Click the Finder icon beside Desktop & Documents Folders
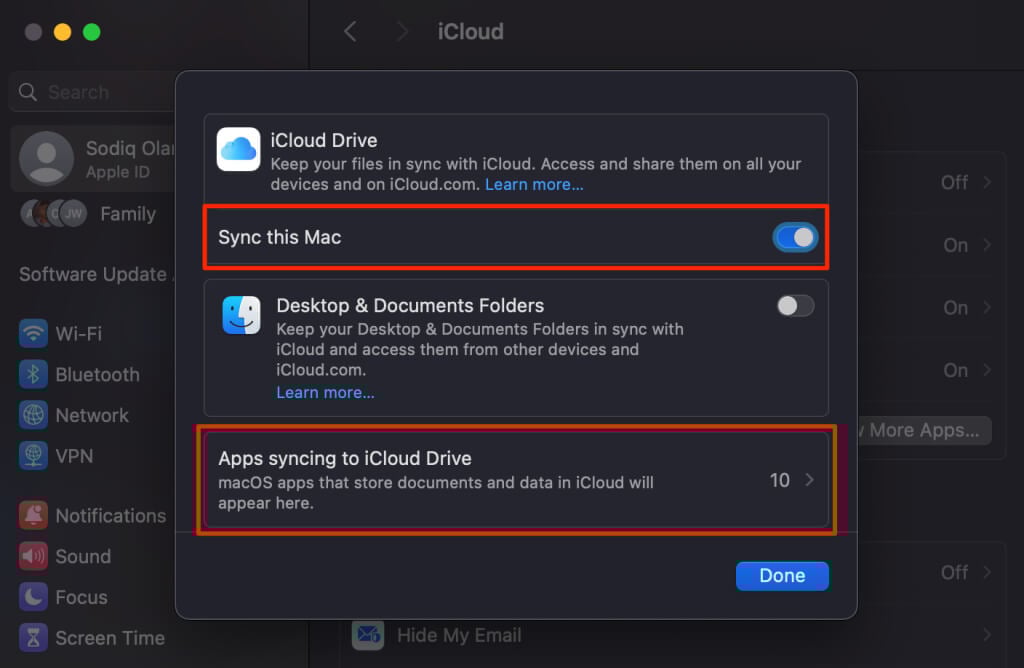The height and width of the screenshot is (668, 1024). point(241,315)
